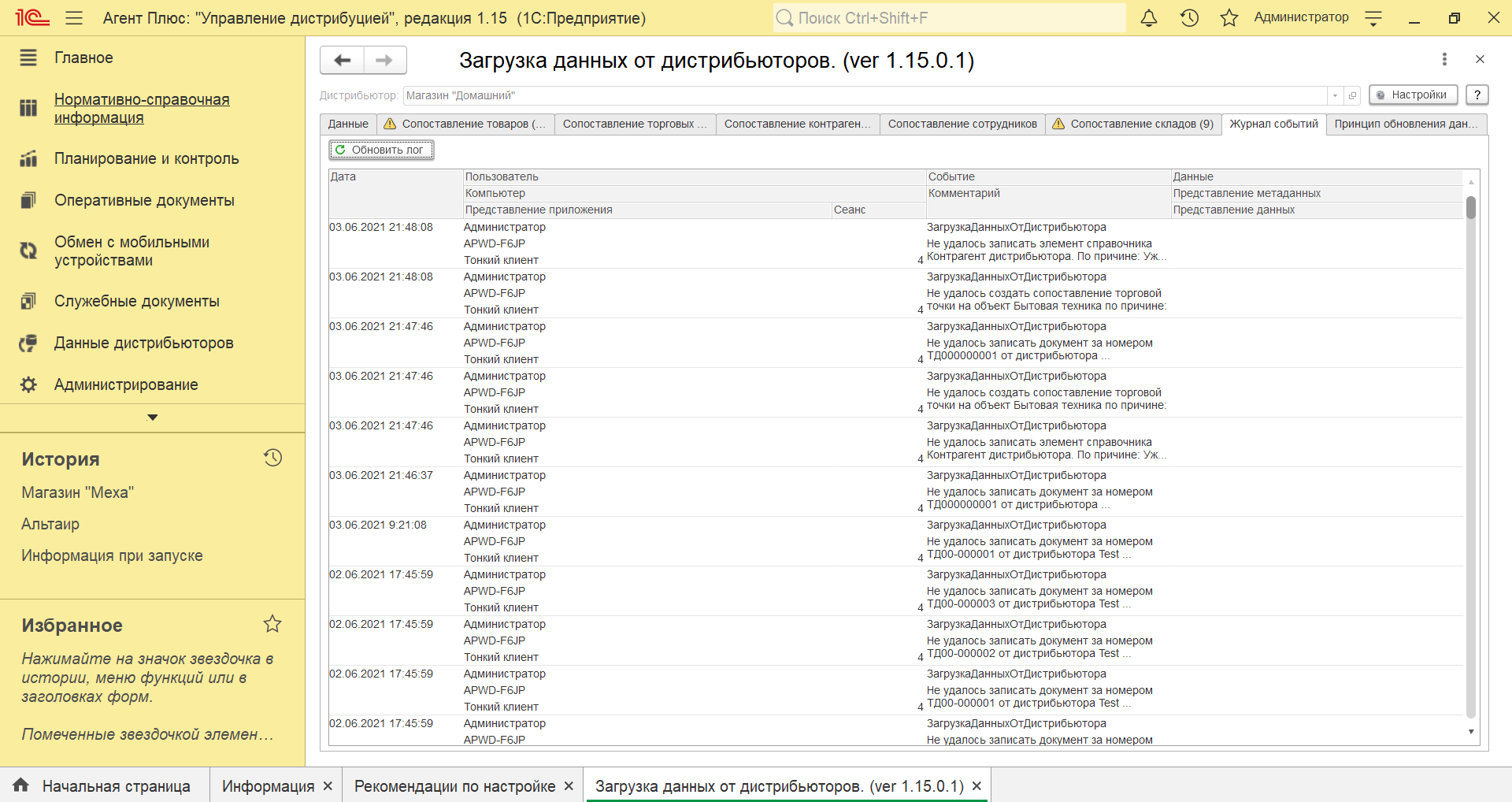Open Главное section
This screenshot has height=802, width=1512.
[83, 58]
